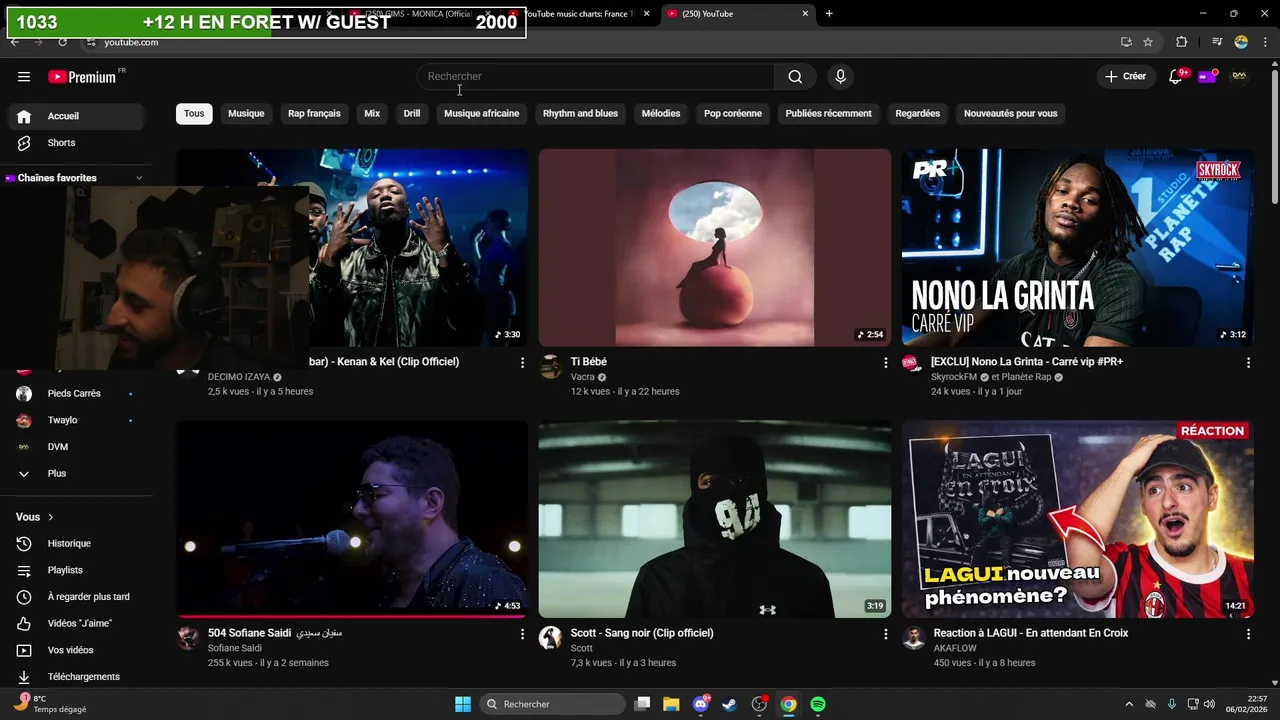This screenshot has width=1280, height=720.
Task: Open Chrome media controls icon
Action: pyautogui.click(x=1216, y=42)
